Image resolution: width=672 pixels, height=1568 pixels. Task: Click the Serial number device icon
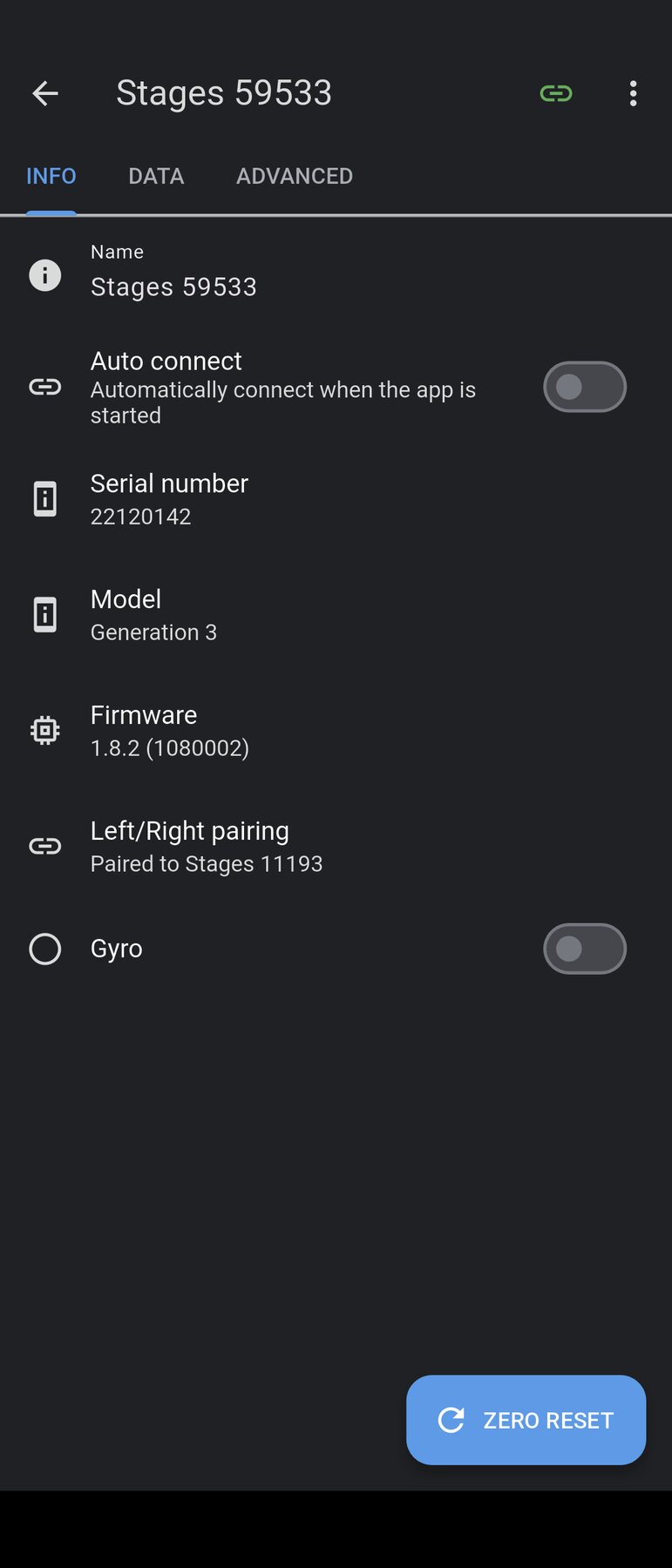point(45,499)
